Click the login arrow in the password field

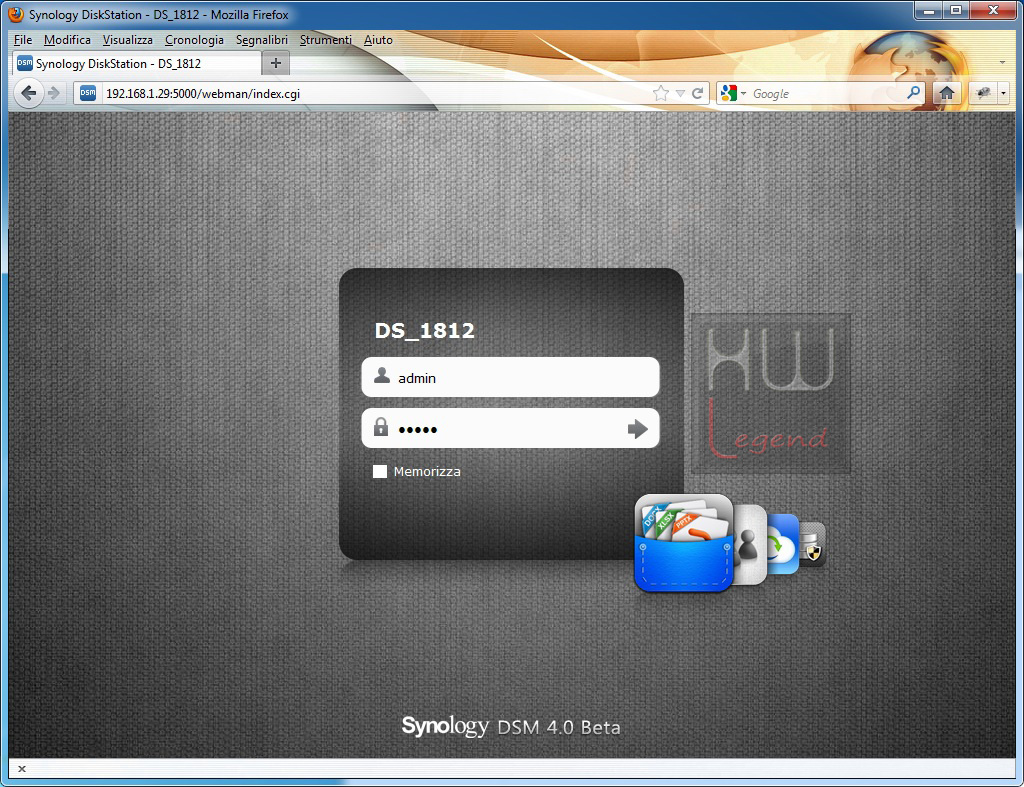click(637, 429)
